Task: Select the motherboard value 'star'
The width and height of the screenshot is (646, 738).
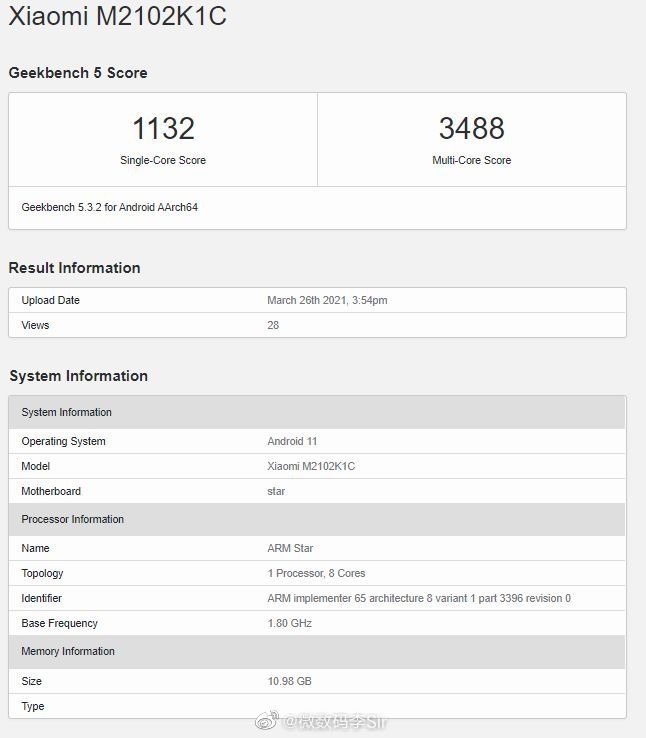Action: (x=276, y=491)
